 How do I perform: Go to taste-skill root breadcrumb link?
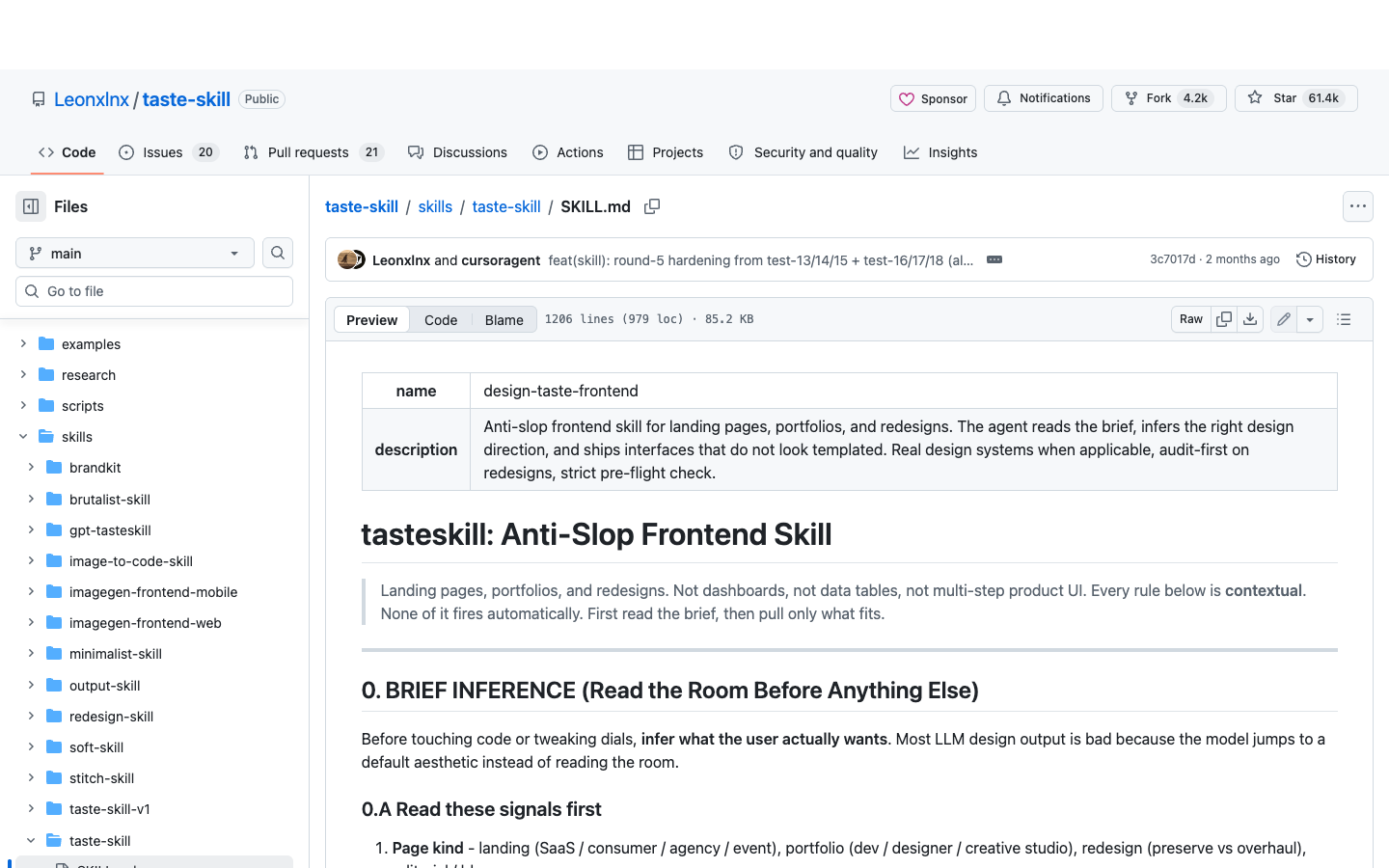tap(362, 206)
